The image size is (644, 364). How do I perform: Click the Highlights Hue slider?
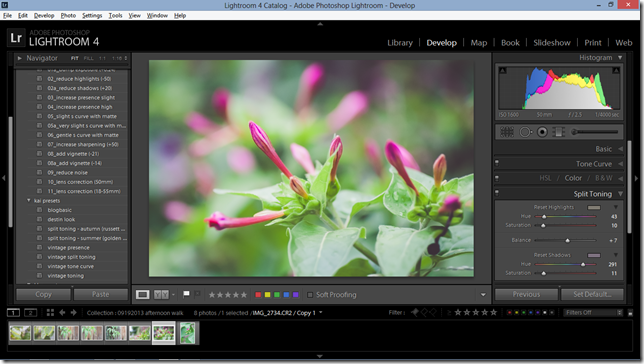click(565, 217)
